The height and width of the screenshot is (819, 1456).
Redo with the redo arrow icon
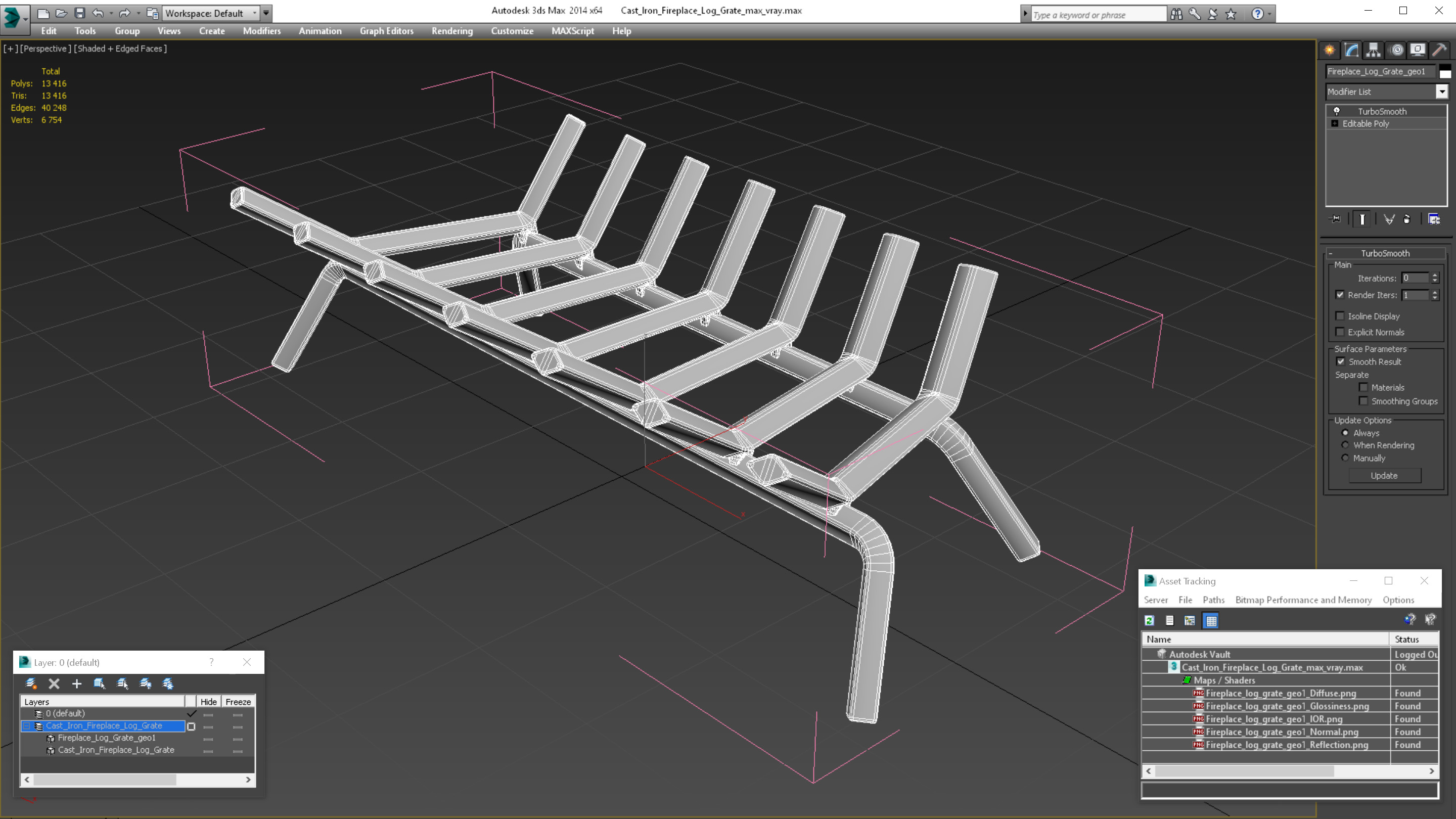[125, 13]
